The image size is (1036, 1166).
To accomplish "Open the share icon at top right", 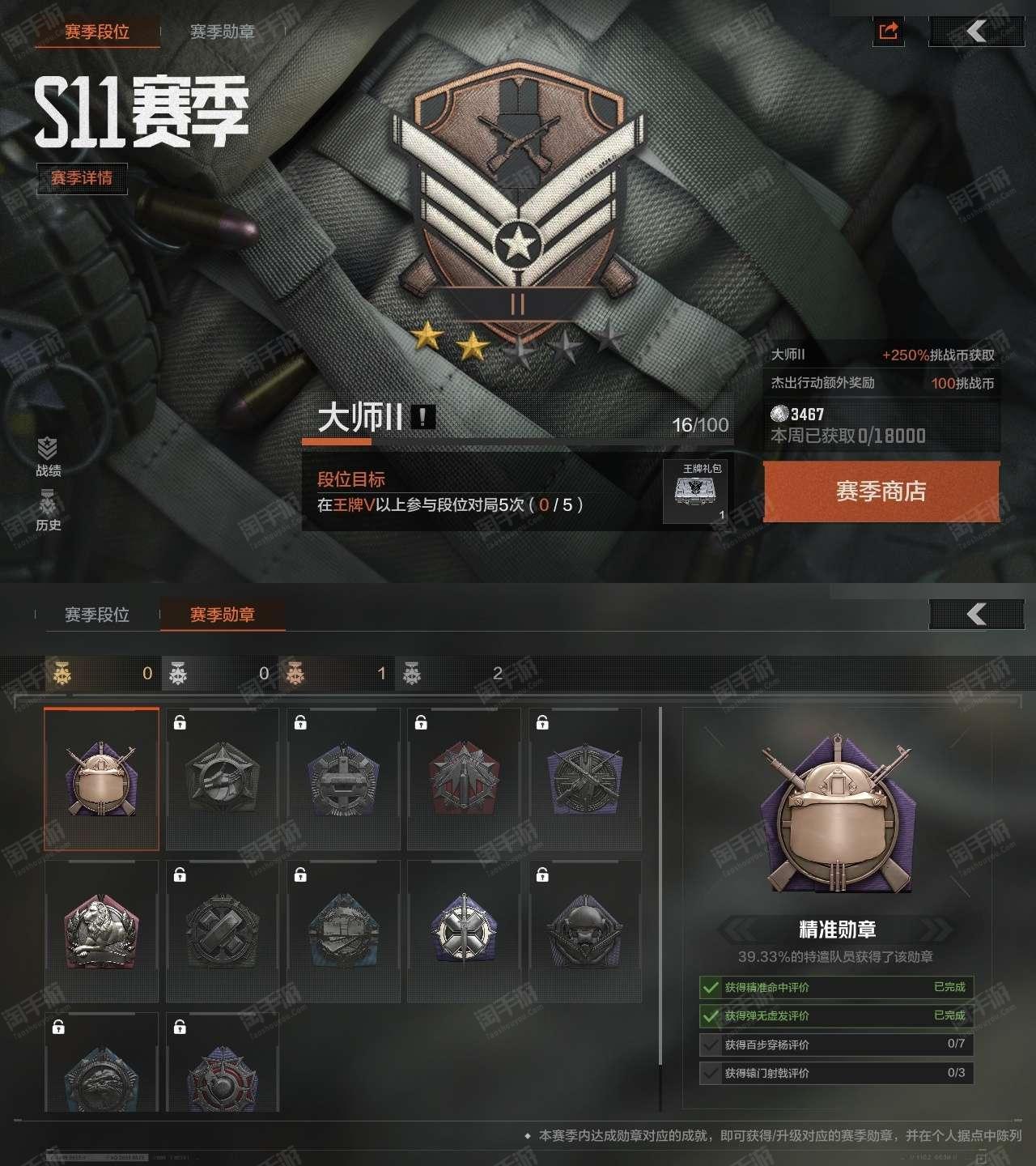I will (x=888, y=31).
